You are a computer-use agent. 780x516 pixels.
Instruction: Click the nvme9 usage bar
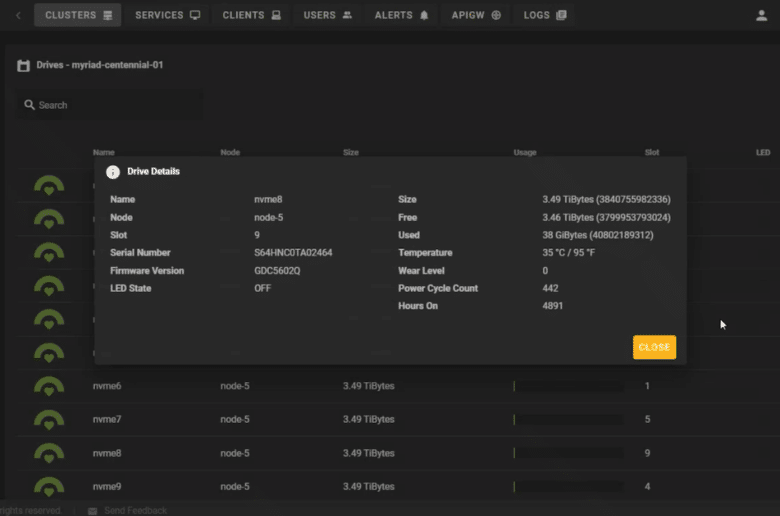pos(568,487)
